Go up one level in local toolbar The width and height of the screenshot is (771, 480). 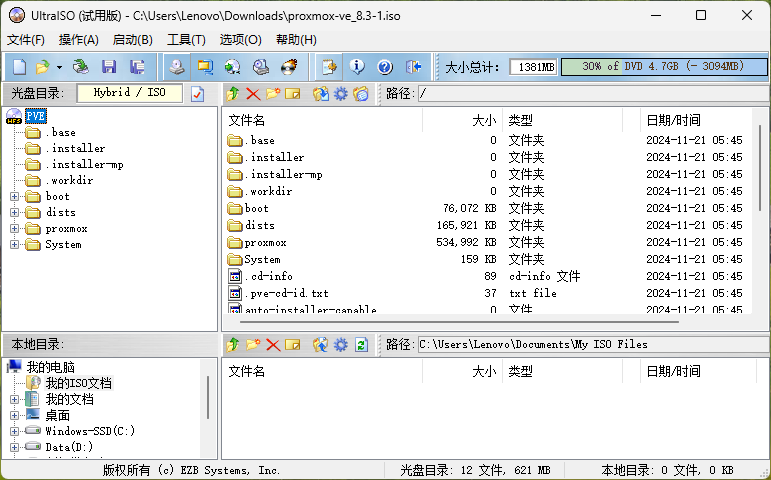(233, 344)
